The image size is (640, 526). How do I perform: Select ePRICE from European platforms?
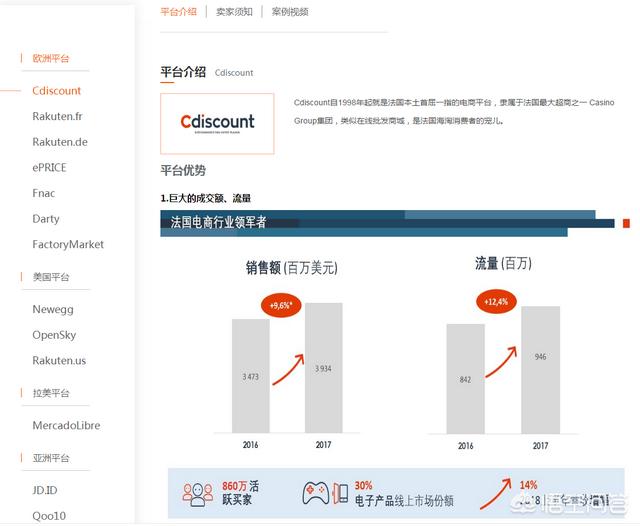[49, 168]
